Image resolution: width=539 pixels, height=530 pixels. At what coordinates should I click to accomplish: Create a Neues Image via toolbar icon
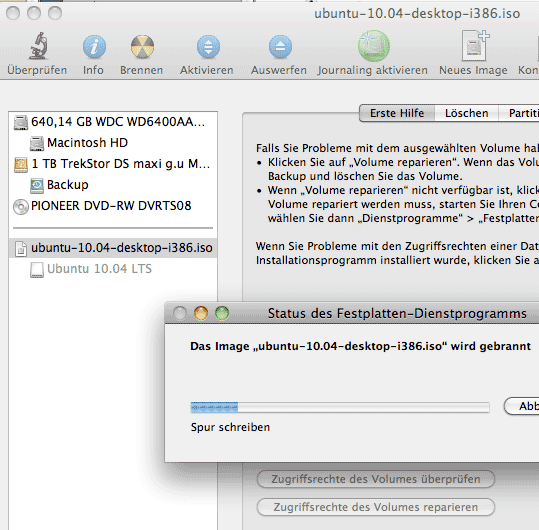coord(475,45)
